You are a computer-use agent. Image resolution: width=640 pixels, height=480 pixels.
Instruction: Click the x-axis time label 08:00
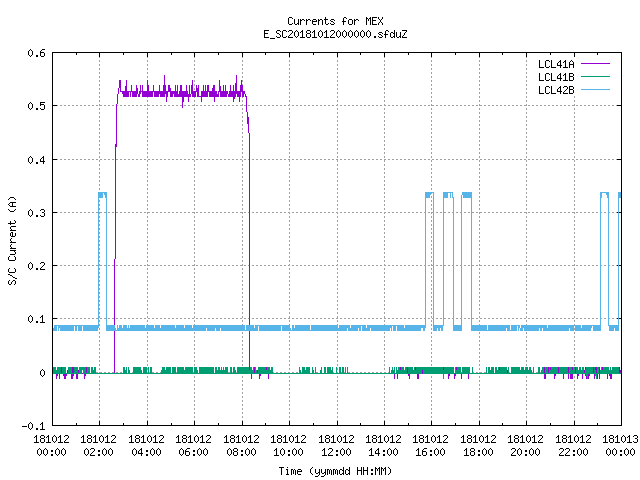tap(241, 452)
